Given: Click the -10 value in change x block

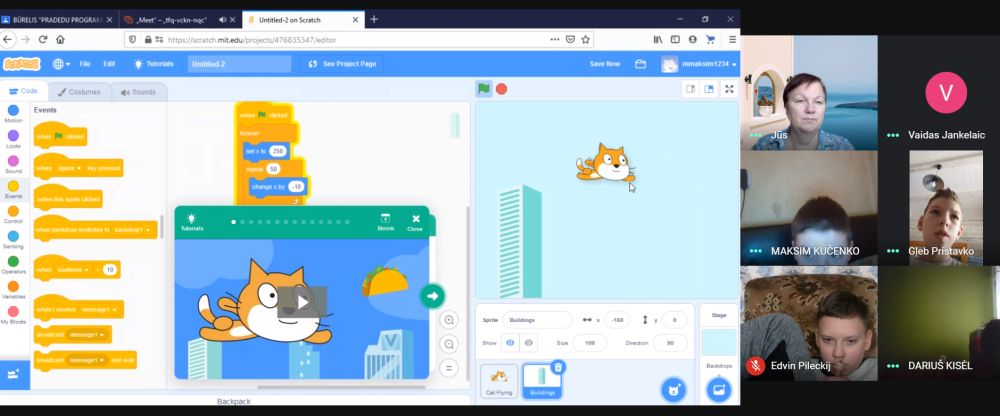Looking at the screenshot, I should point(296,187).
